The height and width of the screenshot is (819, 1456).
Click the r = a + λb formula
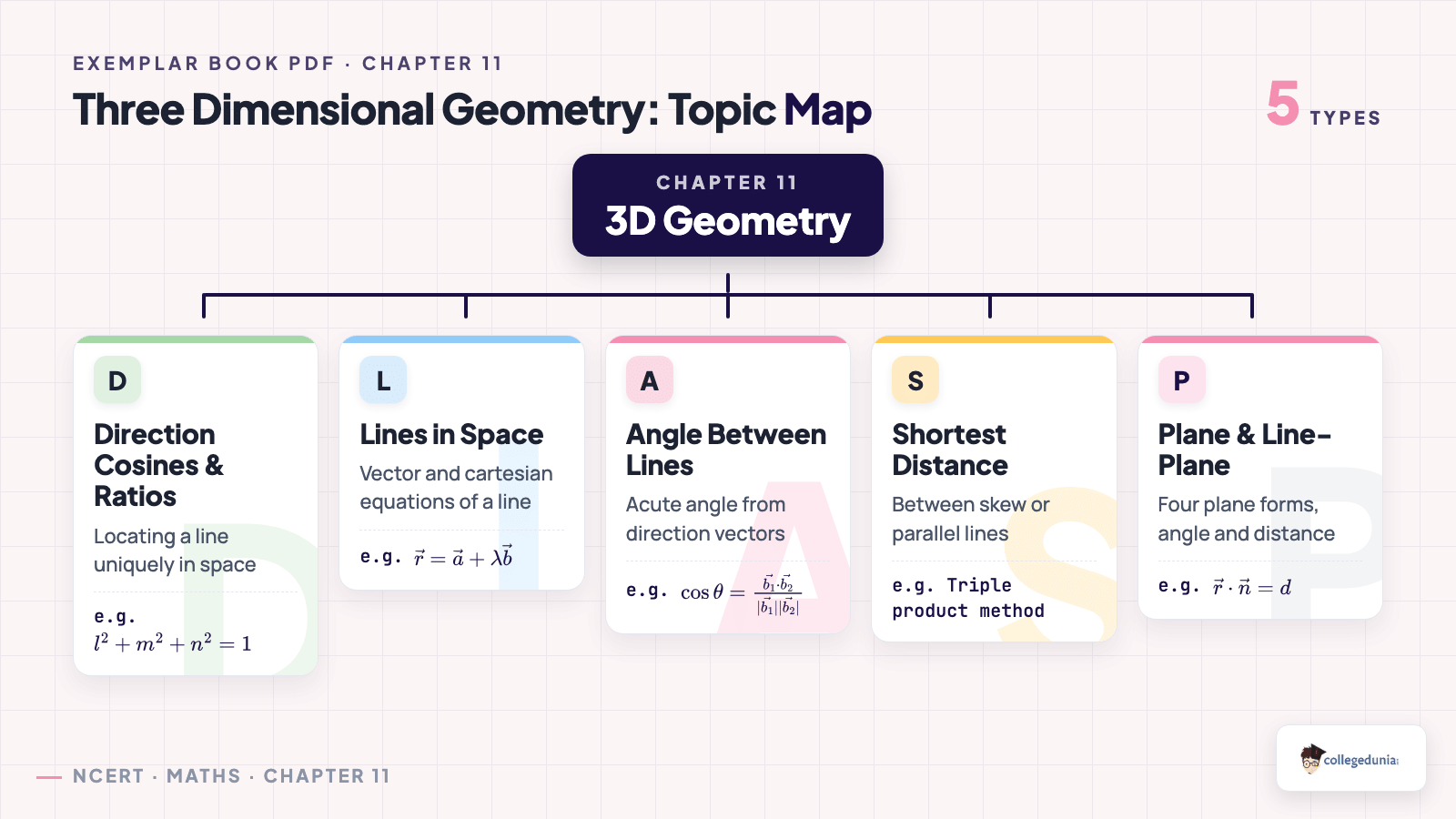click(463, 557)
